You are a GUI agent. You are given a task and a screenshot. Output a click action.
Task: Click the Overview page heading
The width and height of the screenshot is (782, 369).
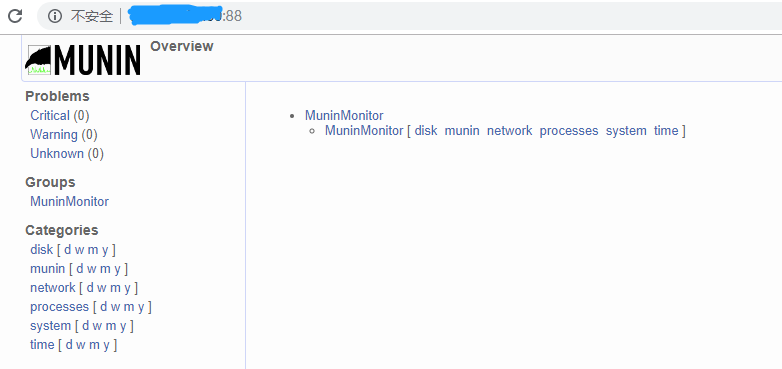coord(182,46)
